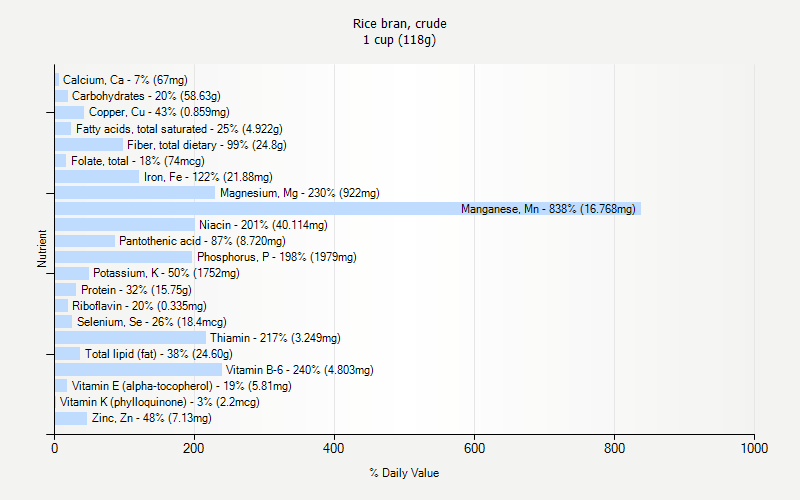Click the Niacin - 201% label
800x500 pixels.
pos(263,225)
